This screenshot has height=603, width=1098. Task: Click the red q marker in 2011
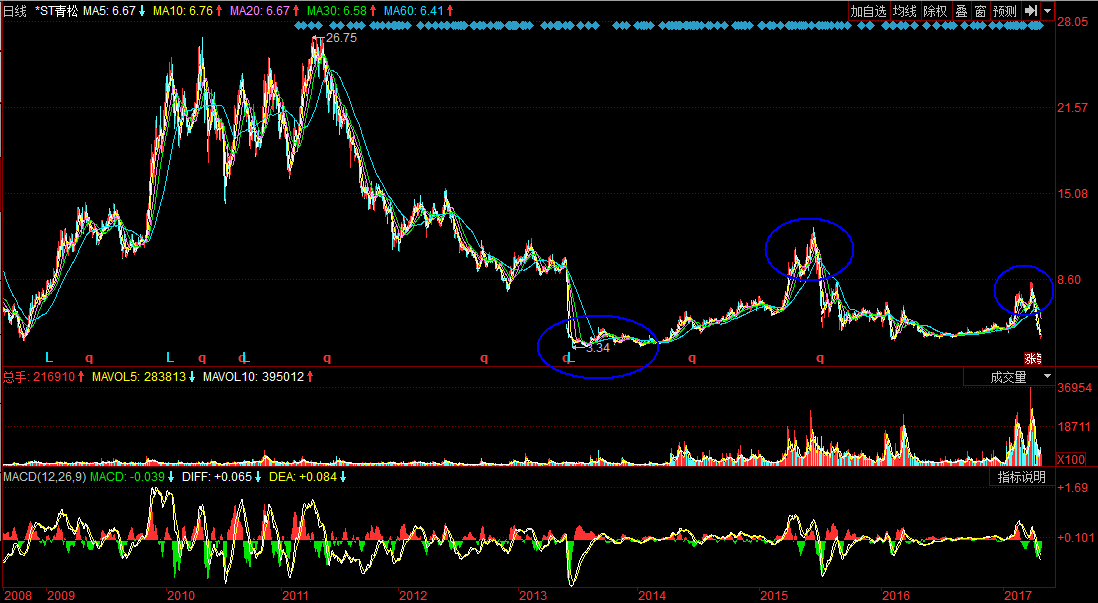(327, 358)
